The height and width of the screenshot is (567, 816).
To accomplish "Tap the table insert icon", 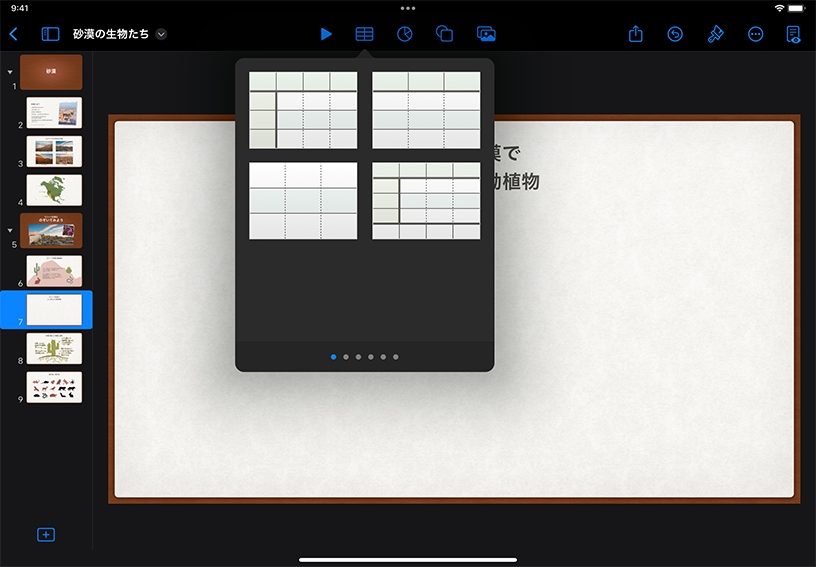I will click(x=365, y=34).
